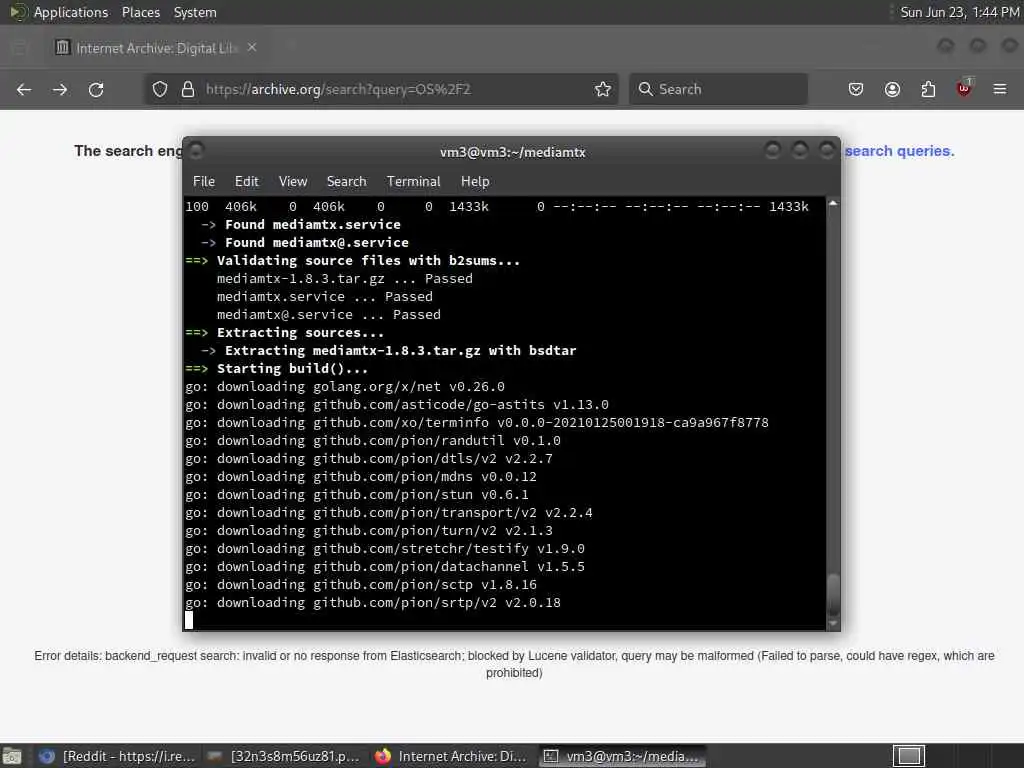Viewport: 1024px width, 768px height.
Task: Open the terminal File menu
Action: (204, 182)
